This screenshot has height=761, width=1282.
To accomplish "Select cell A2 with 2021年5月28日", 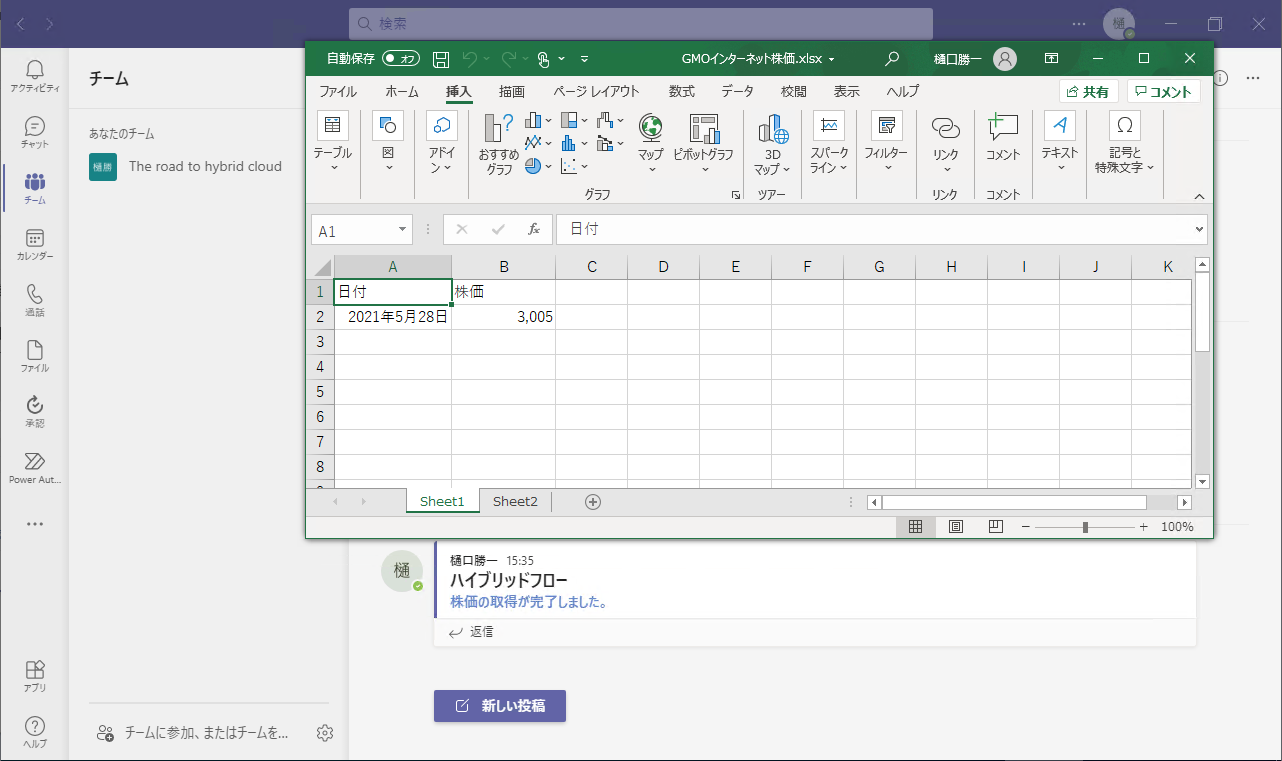I will click(393, 317).
